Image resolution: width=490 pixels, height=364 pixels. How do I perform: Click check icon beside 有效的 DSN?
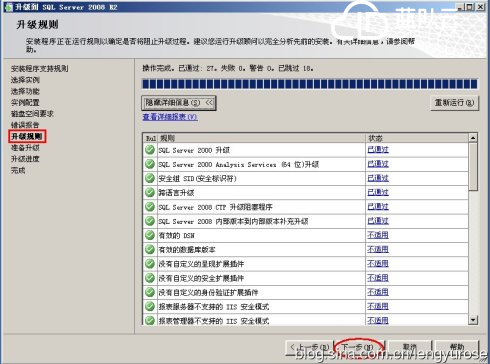[150, 235]
